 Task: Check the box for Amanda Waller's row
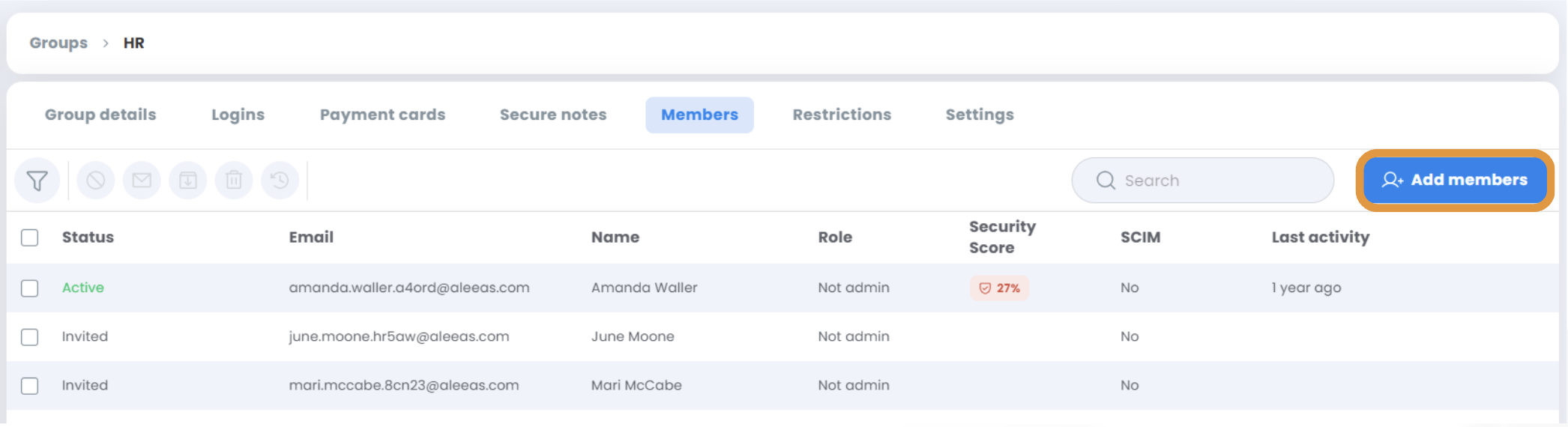(x=30, y=288)
